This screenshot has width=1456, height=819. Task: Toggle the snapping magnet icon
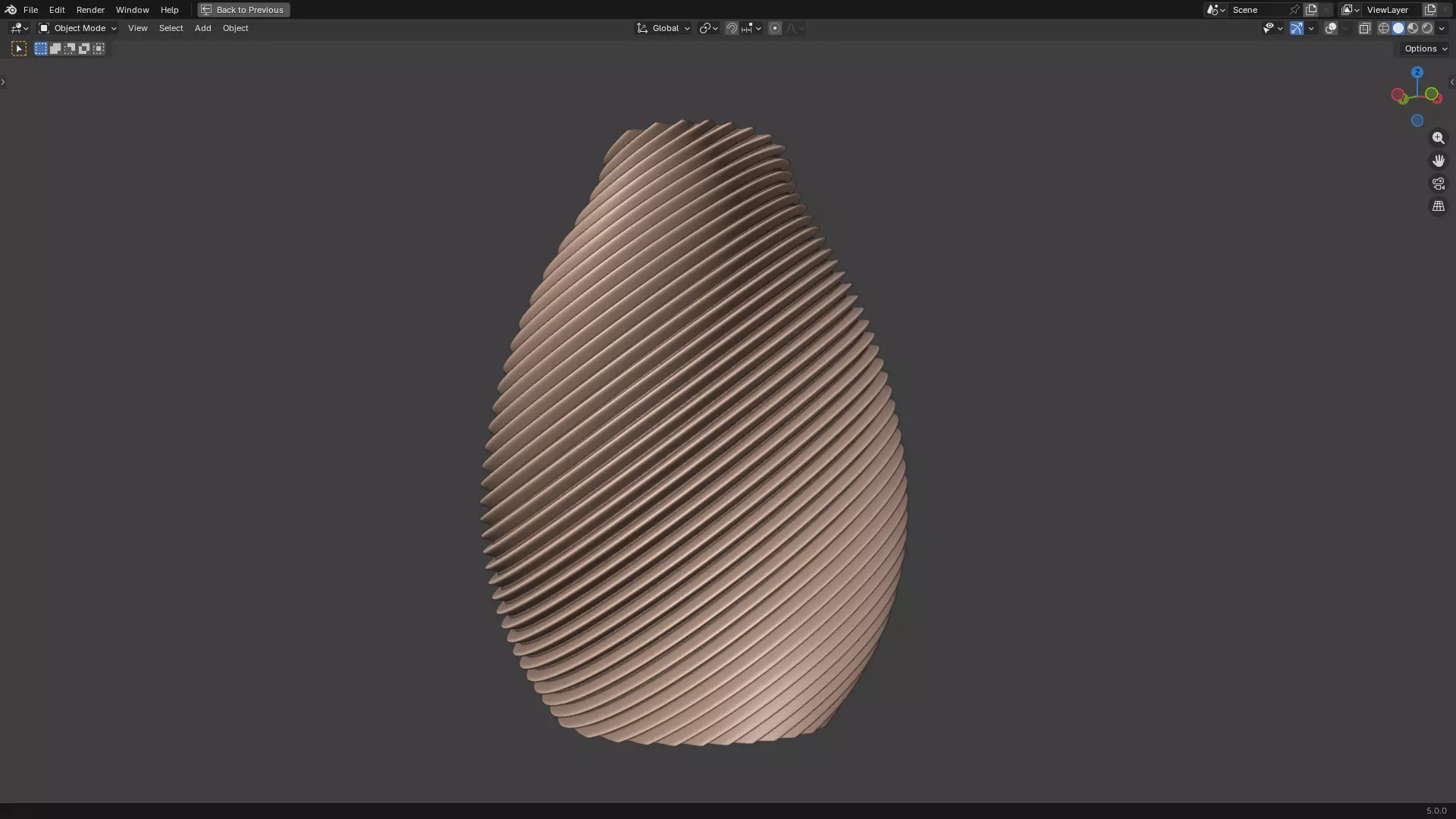tap(731, 28)
